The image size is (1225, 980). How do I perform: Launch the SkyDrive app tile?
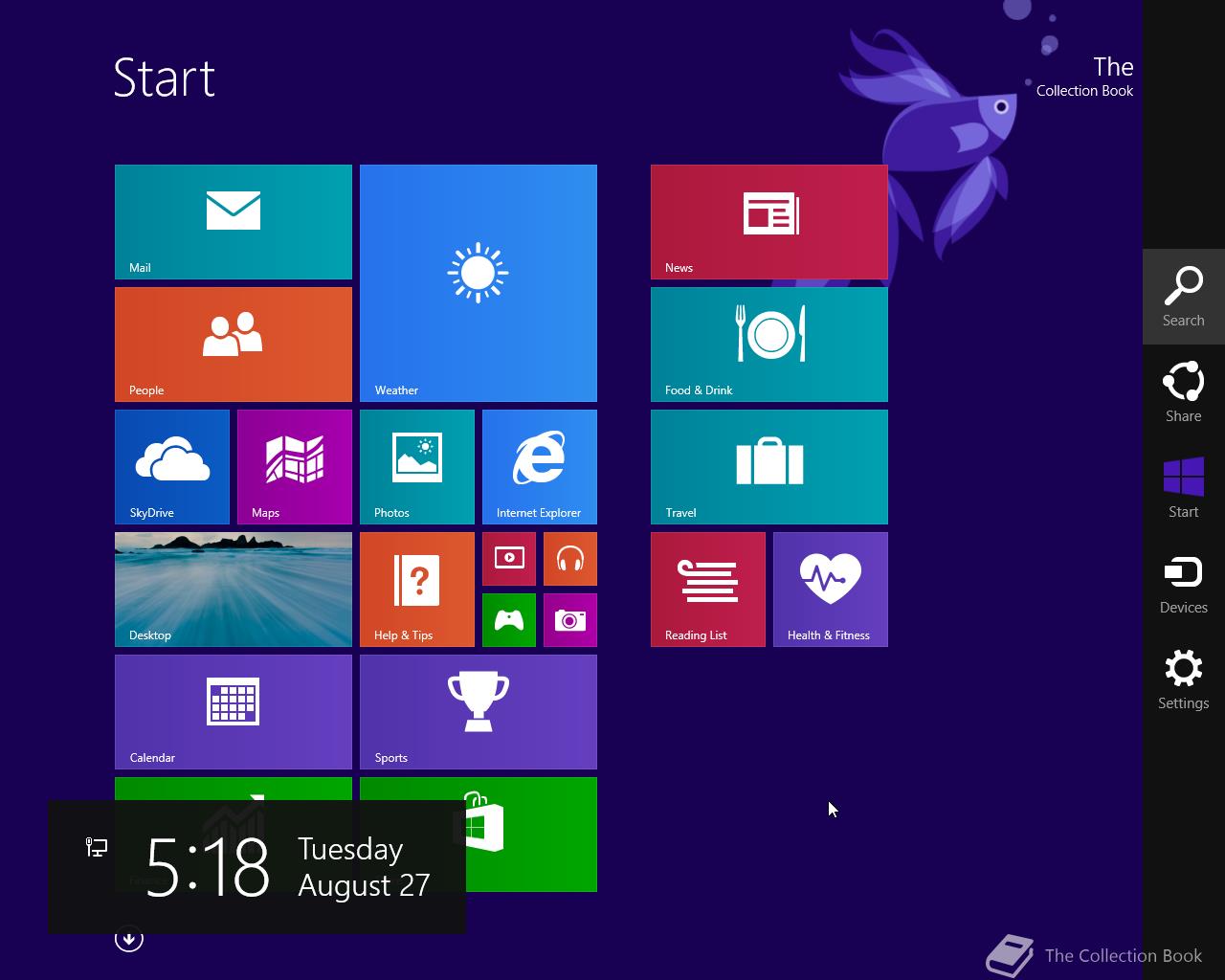(x=172, y=467)
